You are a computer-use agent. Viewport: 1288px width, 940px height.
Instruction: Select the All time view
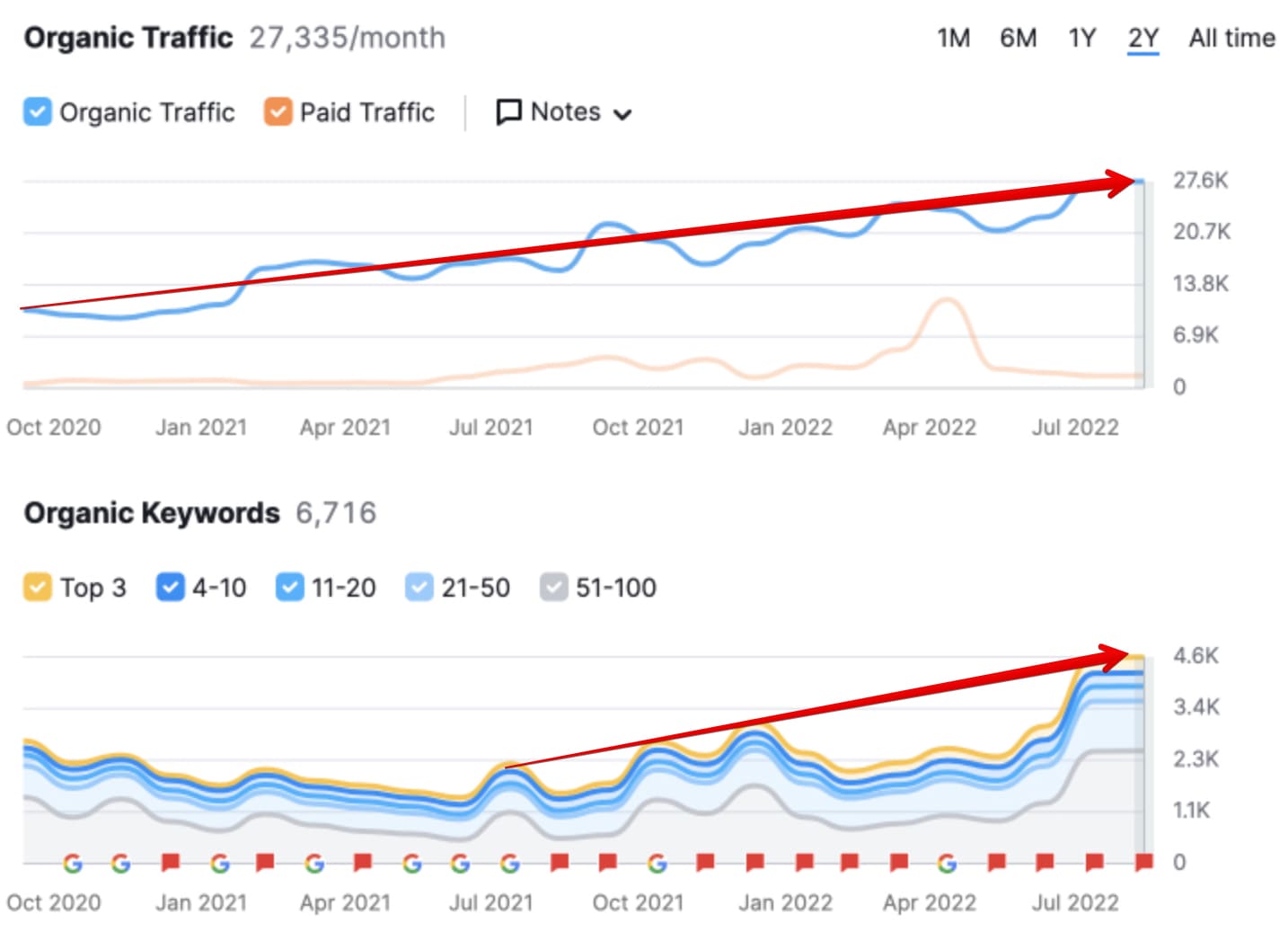click(x=1231, y=38)
